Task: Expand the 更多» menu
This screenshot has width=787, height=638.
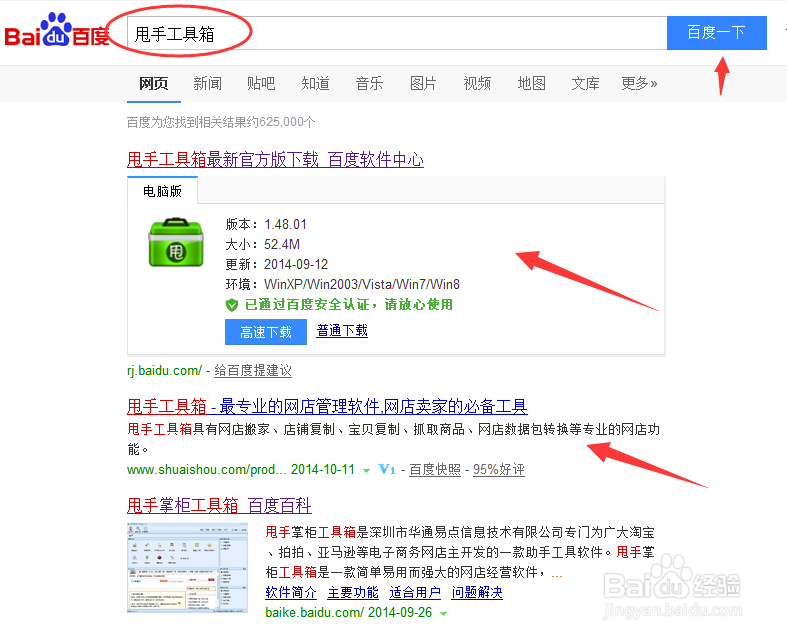Action: [x=639, y=83]
